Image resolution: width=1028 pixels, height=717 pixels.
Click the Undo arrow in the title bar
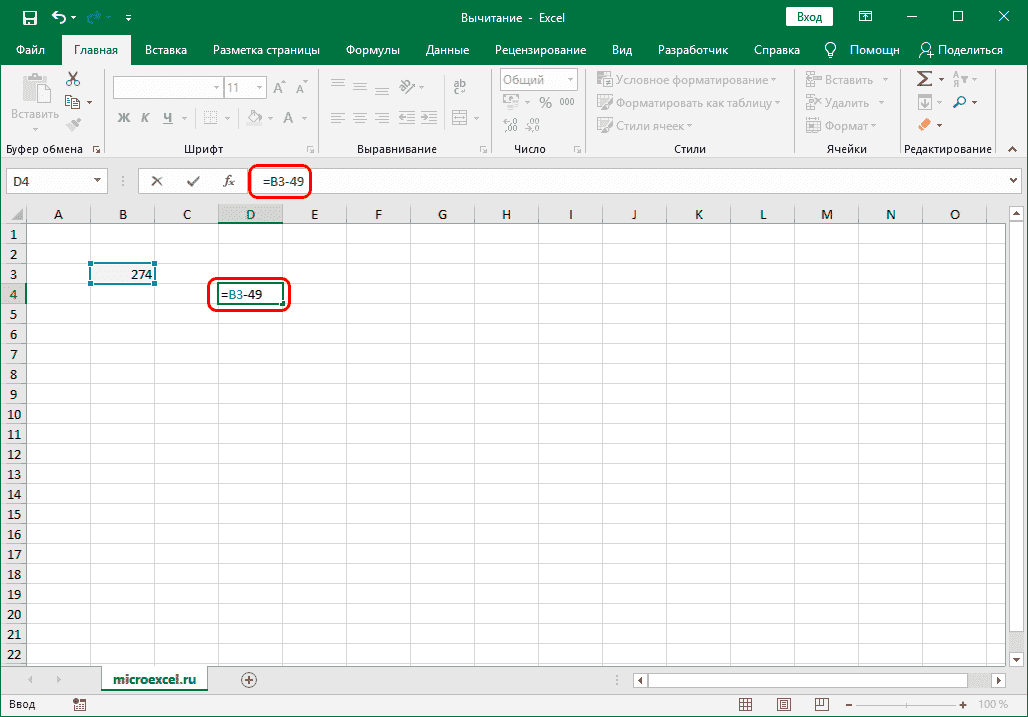click(x=59, y=17)
